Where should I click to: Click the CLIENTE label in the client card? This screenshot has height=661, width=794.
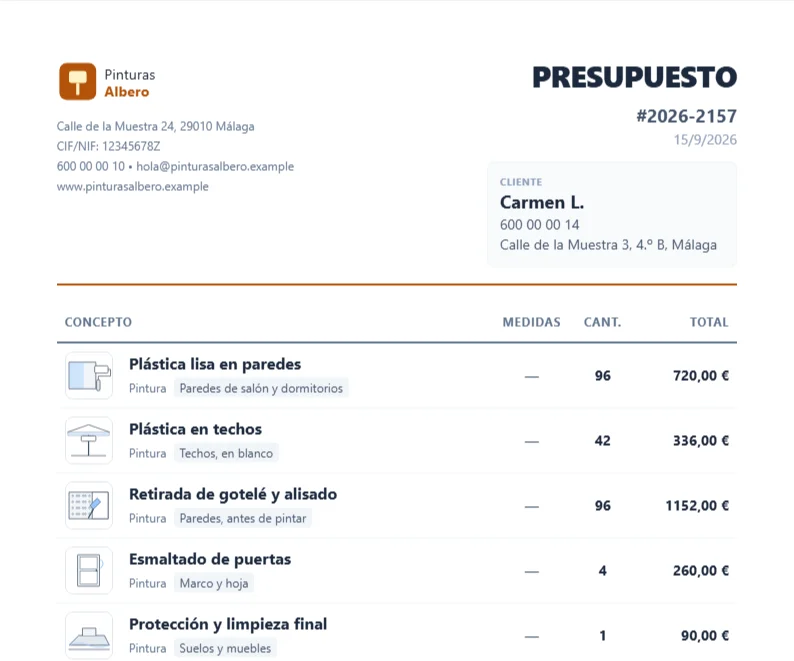[x=521, y=182]
